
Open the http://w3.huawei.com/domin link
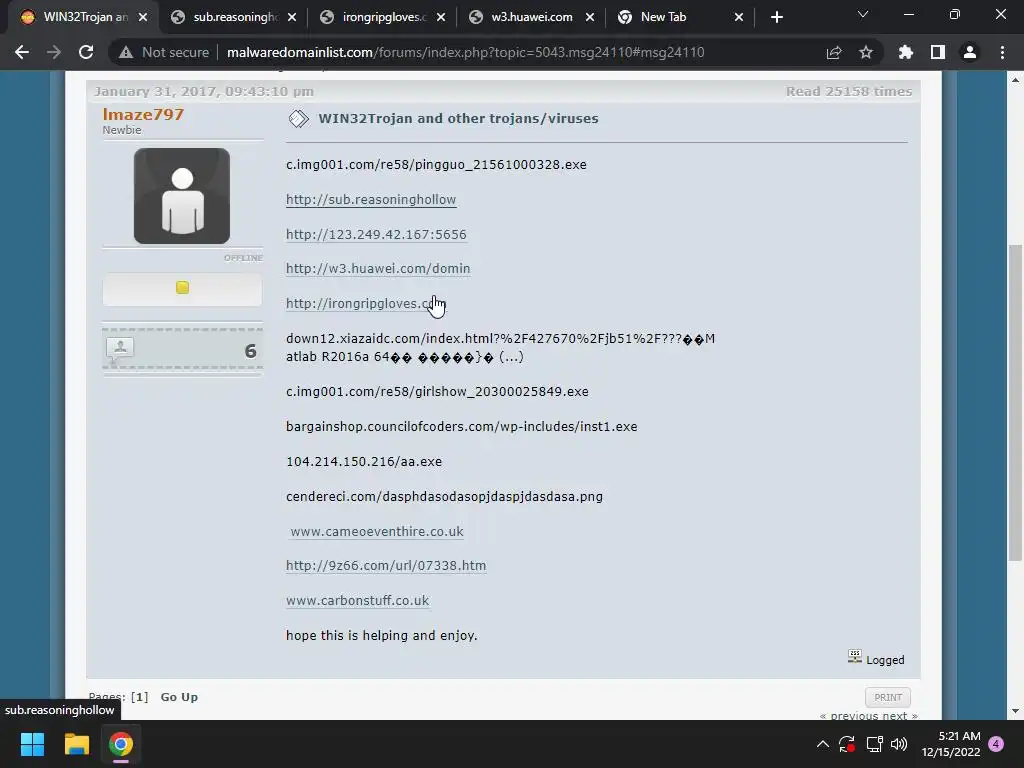pyautogui.click(x=378, y=268)
